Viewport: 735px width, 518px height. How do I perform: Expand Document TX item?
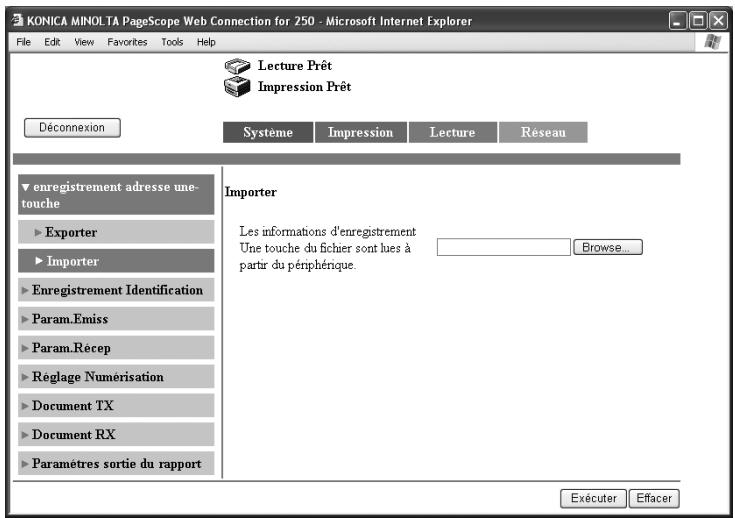(116, 405)
